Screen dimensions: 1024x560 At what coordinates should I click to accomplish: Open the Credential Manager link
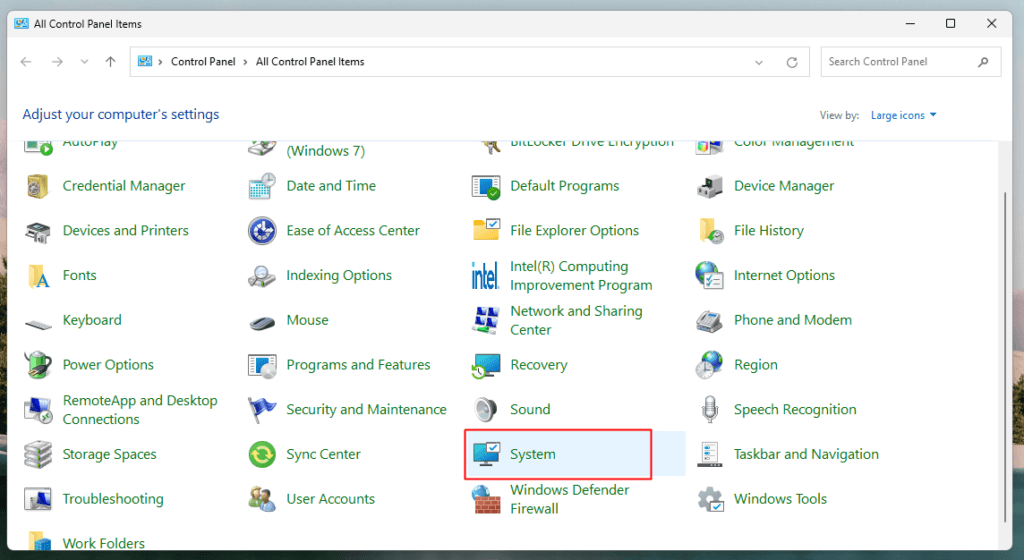124,186
